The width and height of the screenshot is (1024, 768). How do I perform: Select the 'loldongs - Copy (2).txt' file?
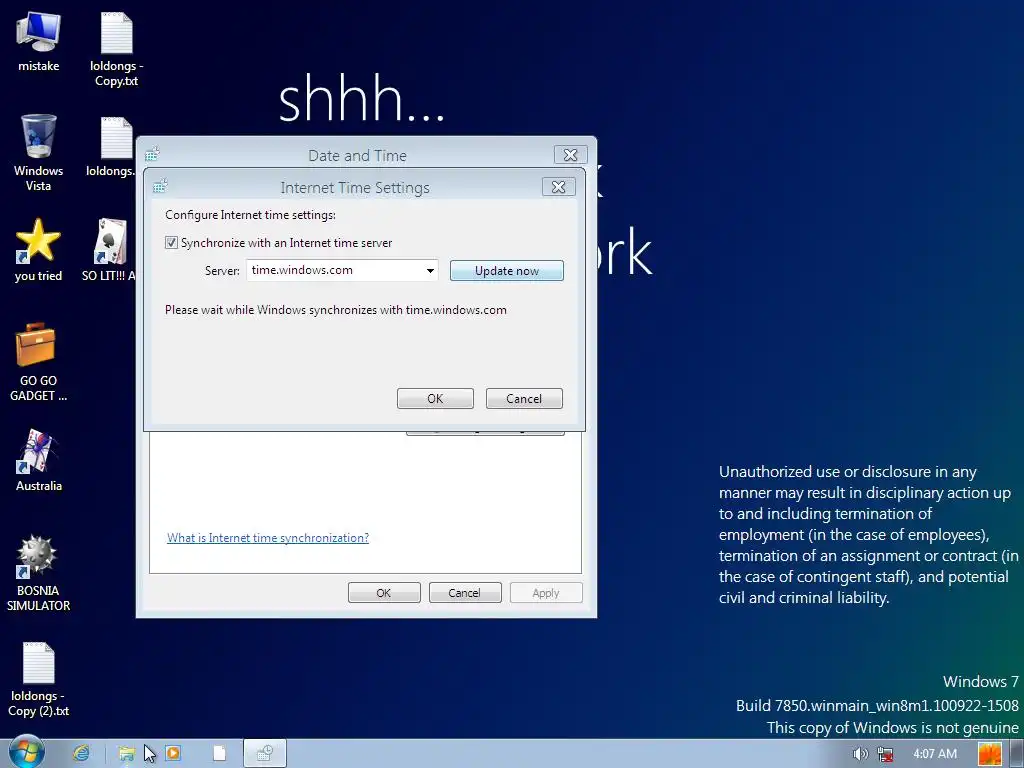[x=39, y=679]
